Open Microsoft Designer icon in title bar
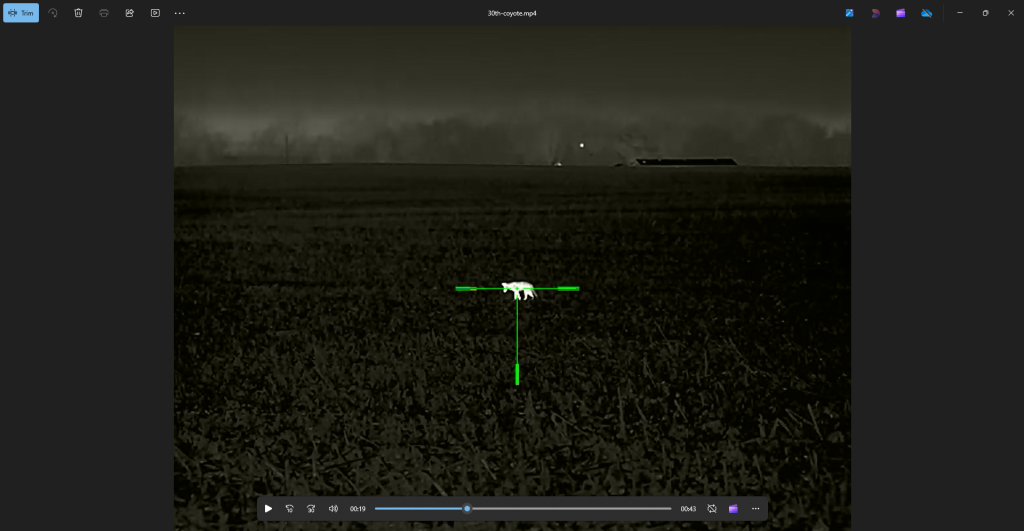This screenshot has height=531, width=1024. coord(875,13)
